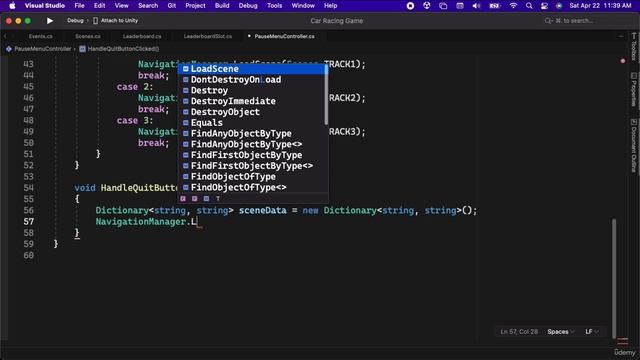Open the Spaces indentation dropdown
Image resolution: width=640 pixels, height=360 pixels.
click(x=561, y=332)
